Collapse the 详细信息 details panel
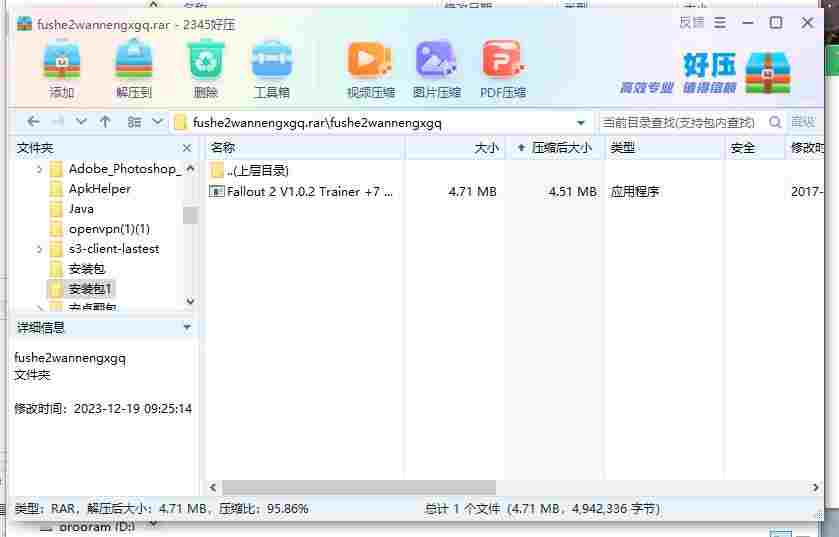The width and height of the screenshot is (839, 537). pyautogui.click(x=187, y=326)
